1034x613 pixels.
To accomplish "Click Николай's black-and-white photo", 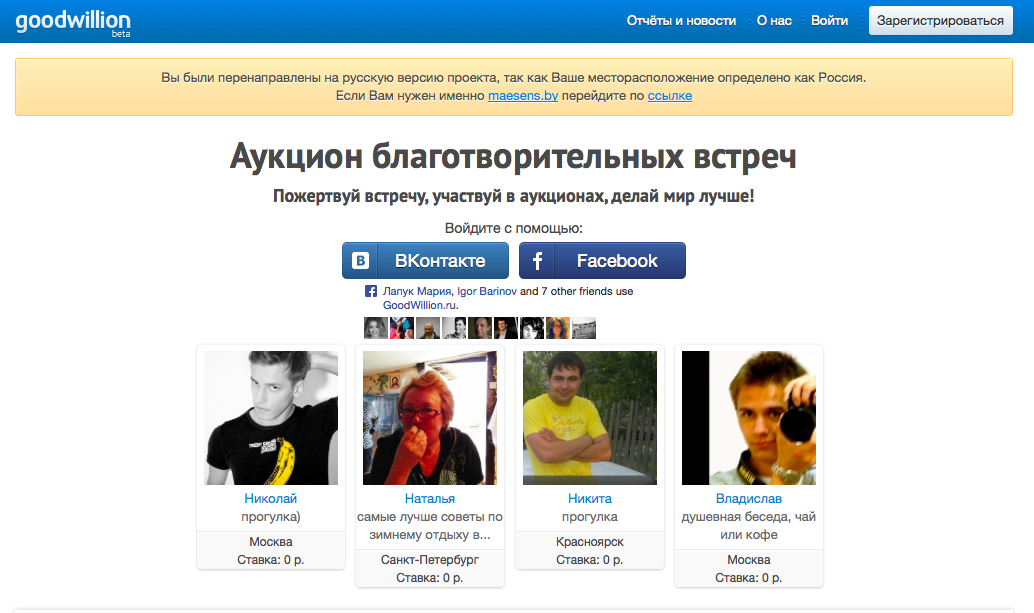I will 271,418.
